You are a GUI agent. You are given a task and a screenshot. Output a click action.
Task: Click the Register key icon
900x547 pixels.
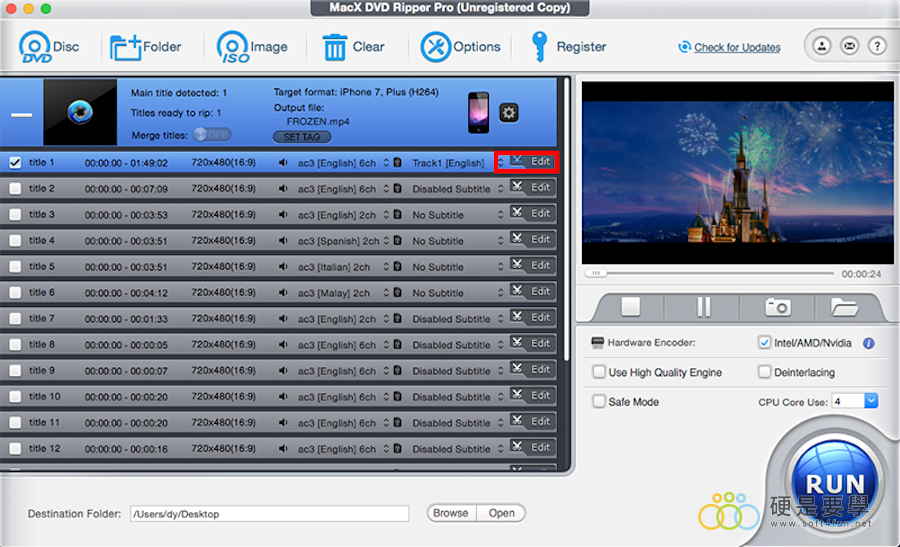540,47
